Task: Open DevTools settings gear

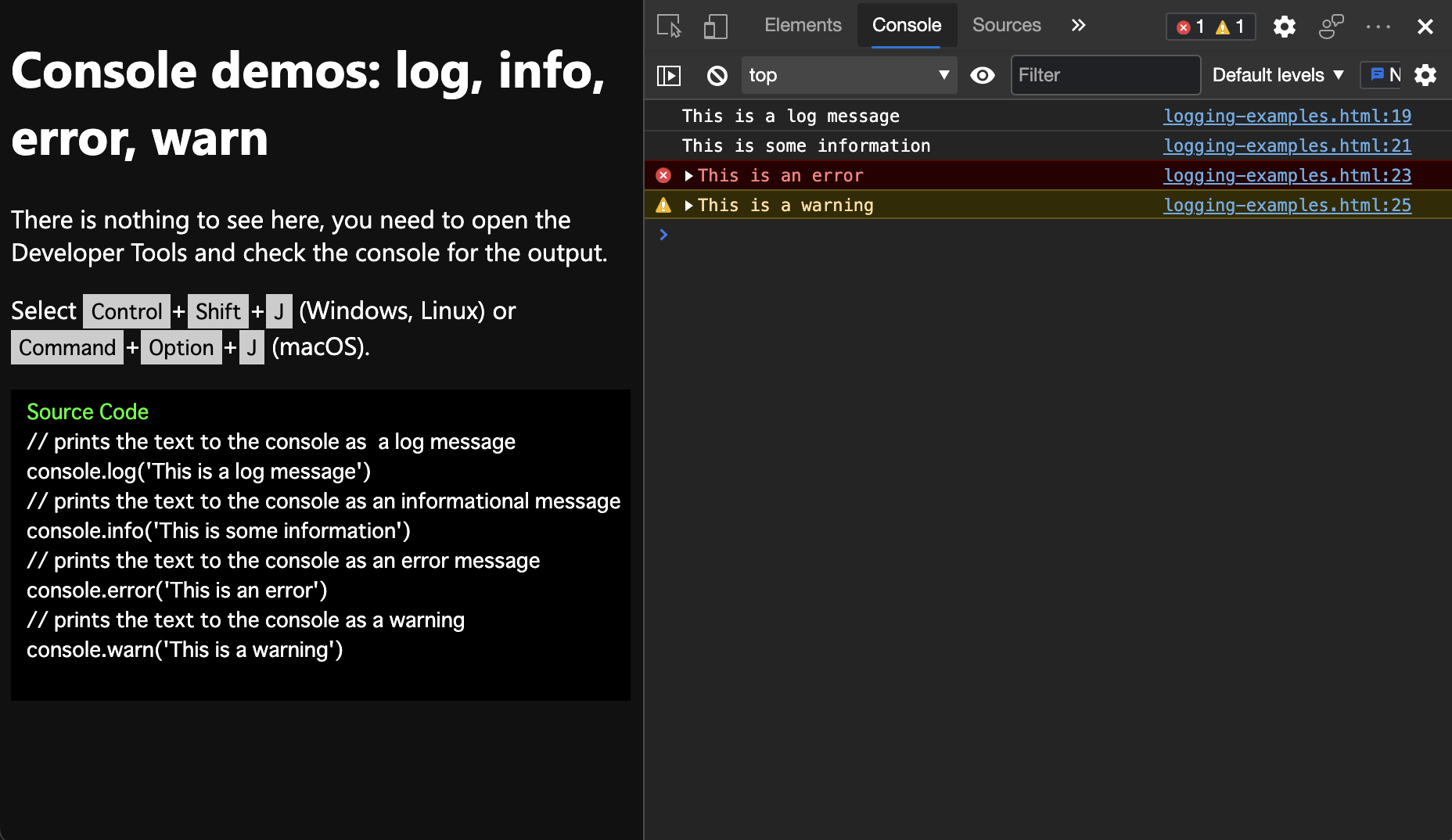Action: [1284, 26]
